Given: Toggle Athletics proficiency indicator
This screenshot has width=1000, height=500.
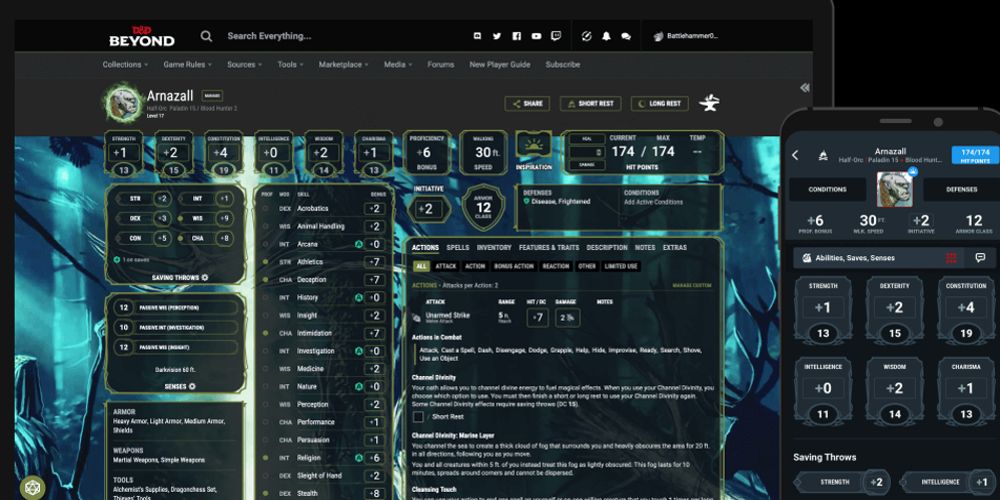Looking at the screenshot, I should click(264, 262).
